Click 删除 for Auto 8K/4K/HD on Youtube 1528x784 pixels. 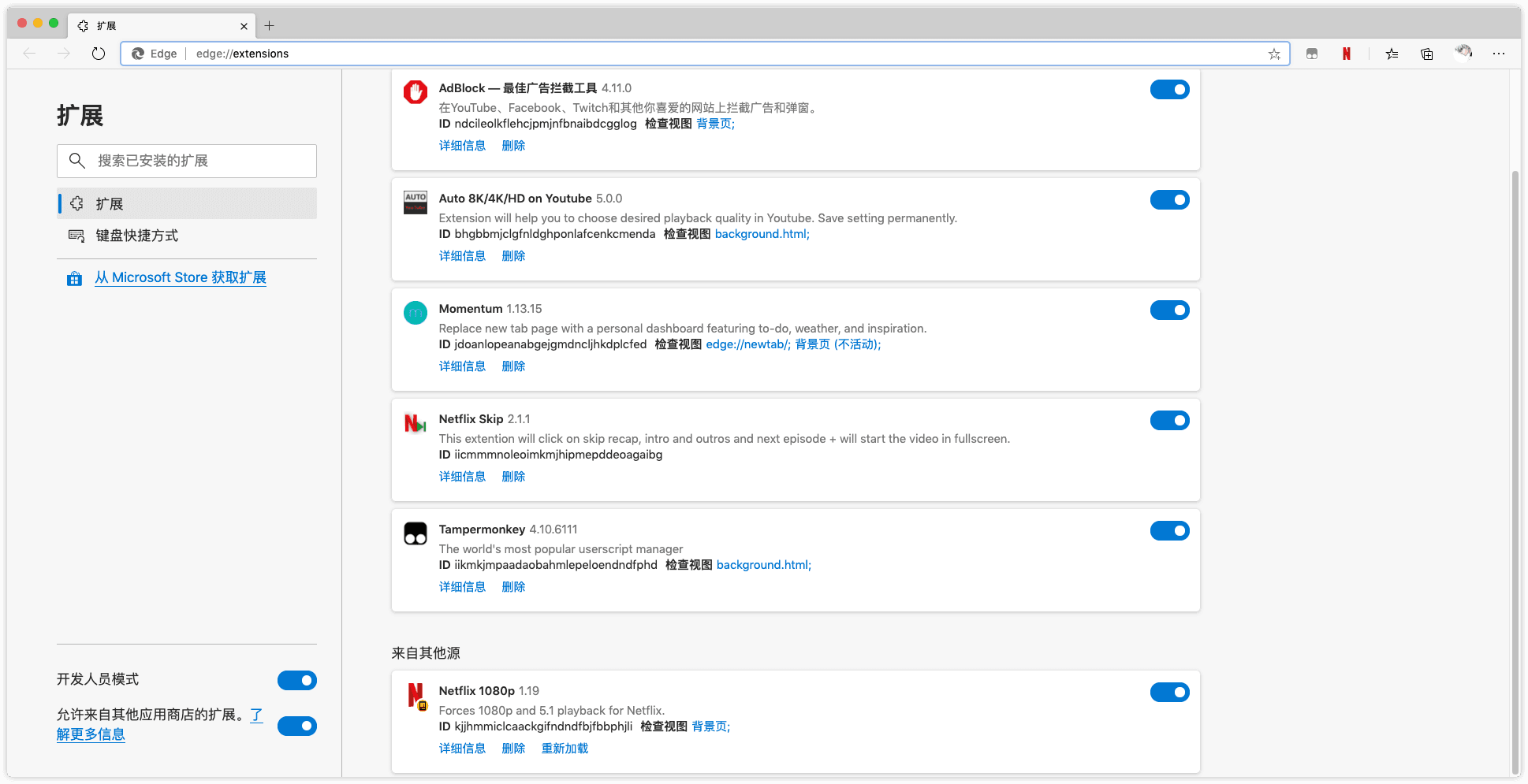pyautogui.click(x=513, y=256)
